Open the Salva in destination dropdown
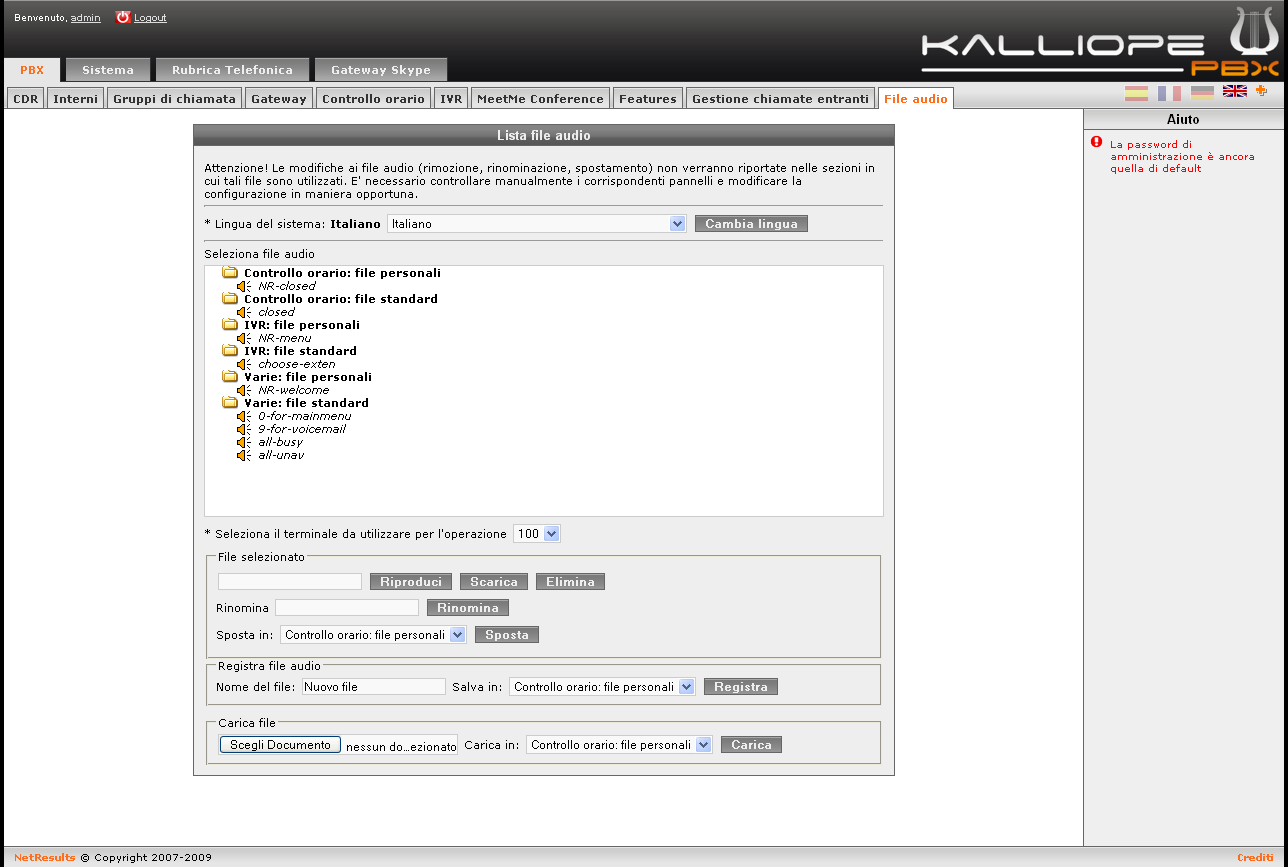 point(602,687)
